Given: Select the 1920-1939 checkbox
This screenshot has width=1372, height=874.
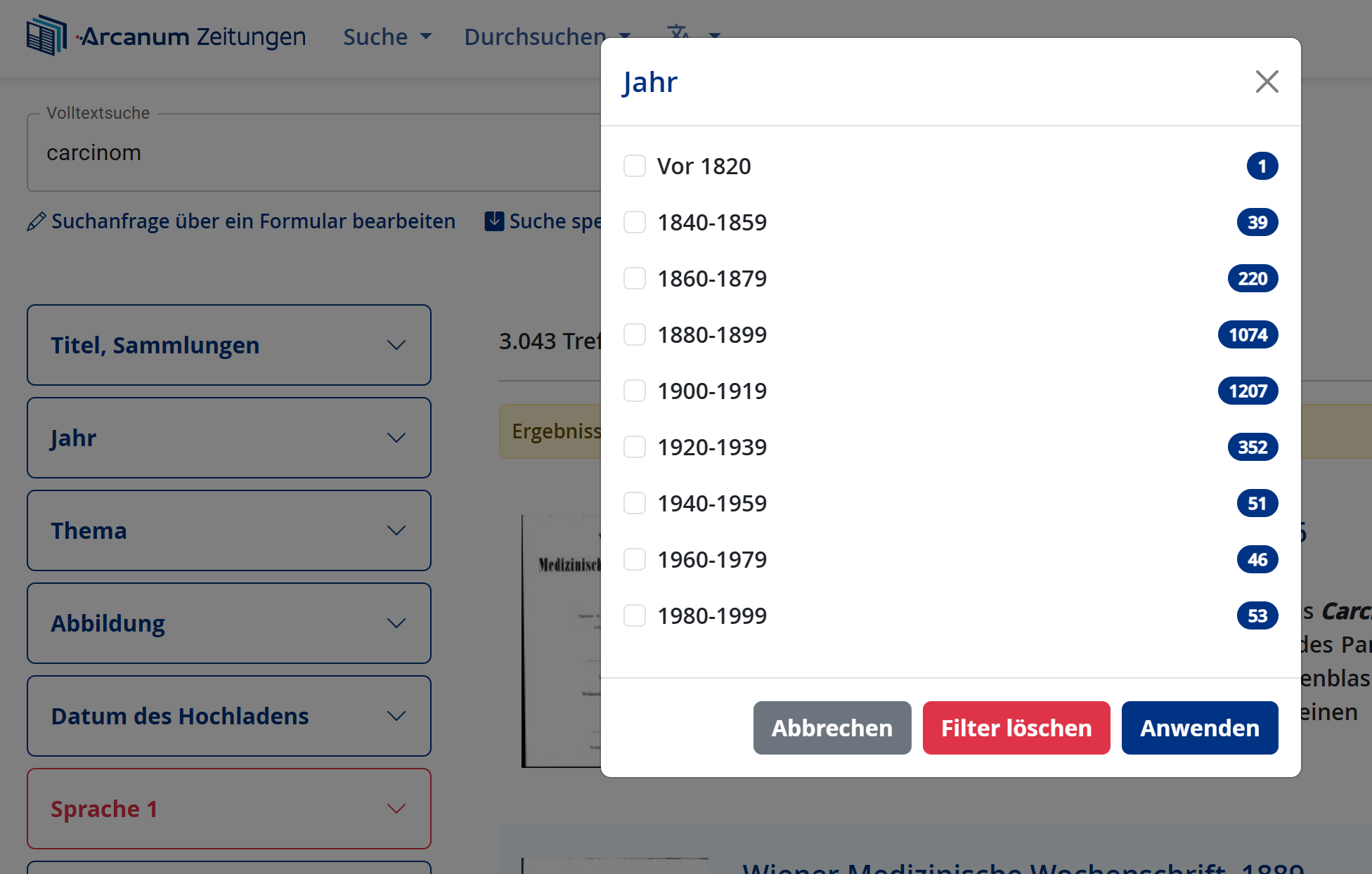Looking at the screenshot, I should pos(635,448).
